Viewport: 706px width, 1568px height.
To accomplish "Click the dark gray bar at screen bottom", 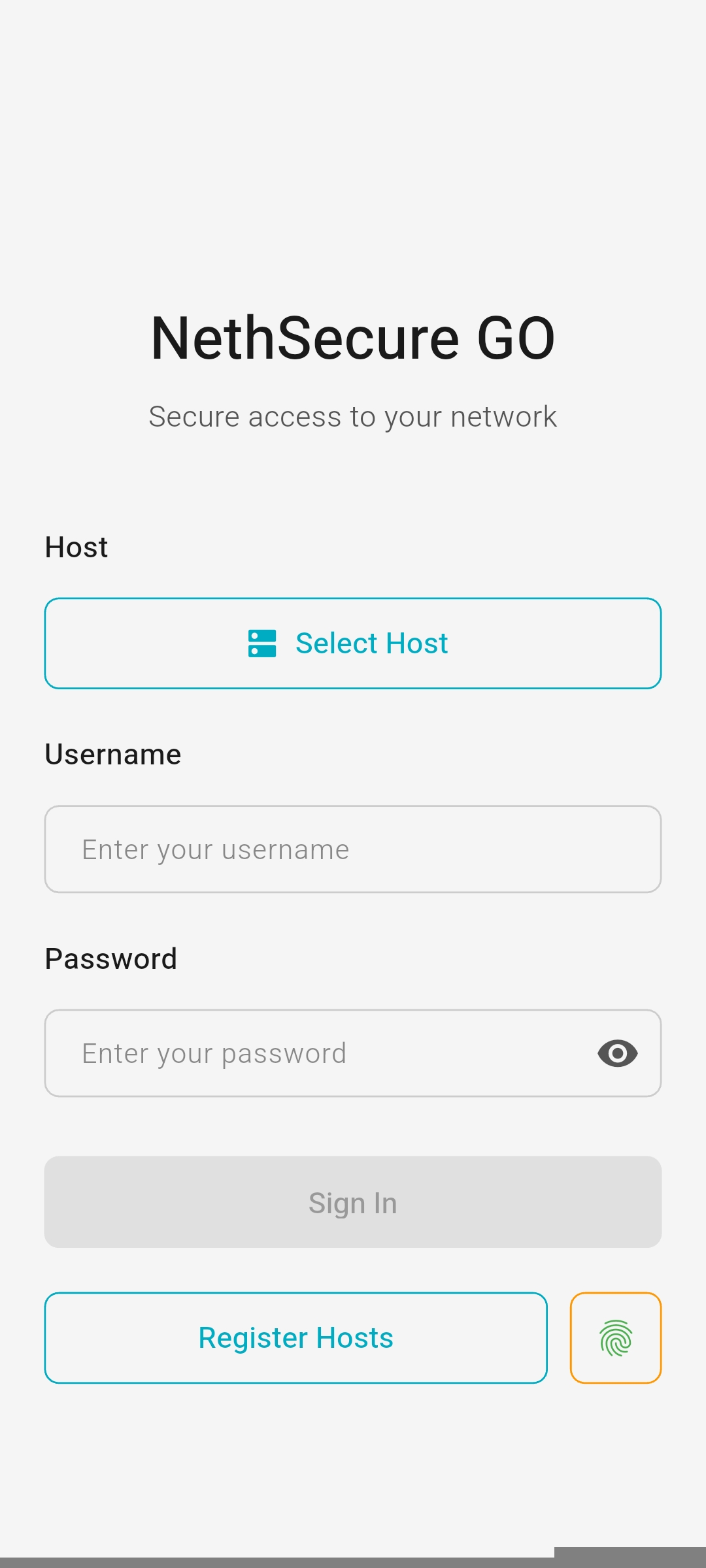I will [353, 1561].
